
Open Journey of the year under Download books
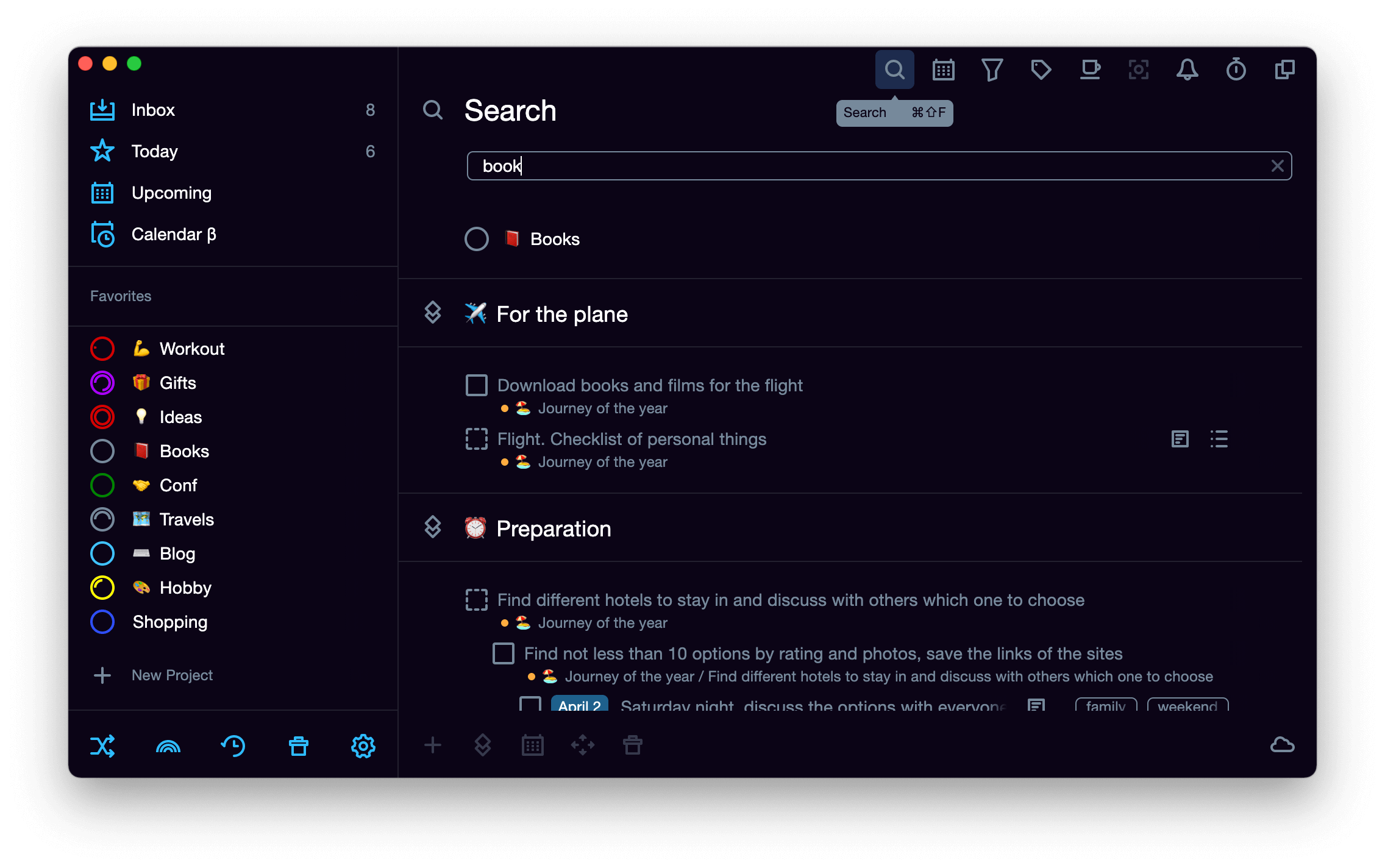(602, 408)
